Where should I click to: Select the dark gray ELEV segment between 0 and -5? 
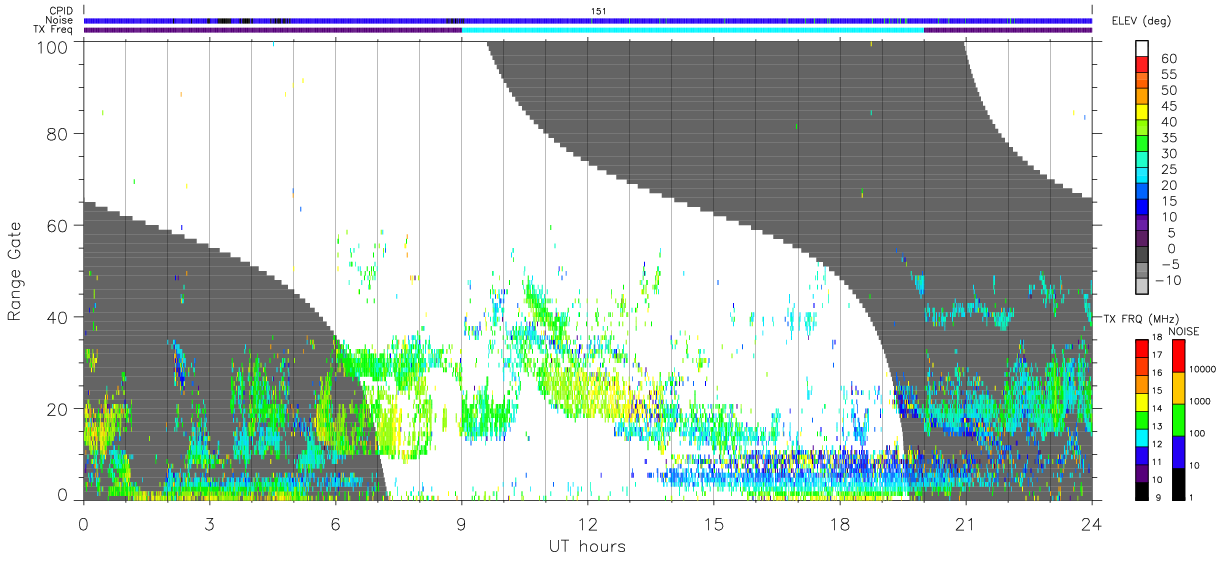click(x=1142, y=256)
